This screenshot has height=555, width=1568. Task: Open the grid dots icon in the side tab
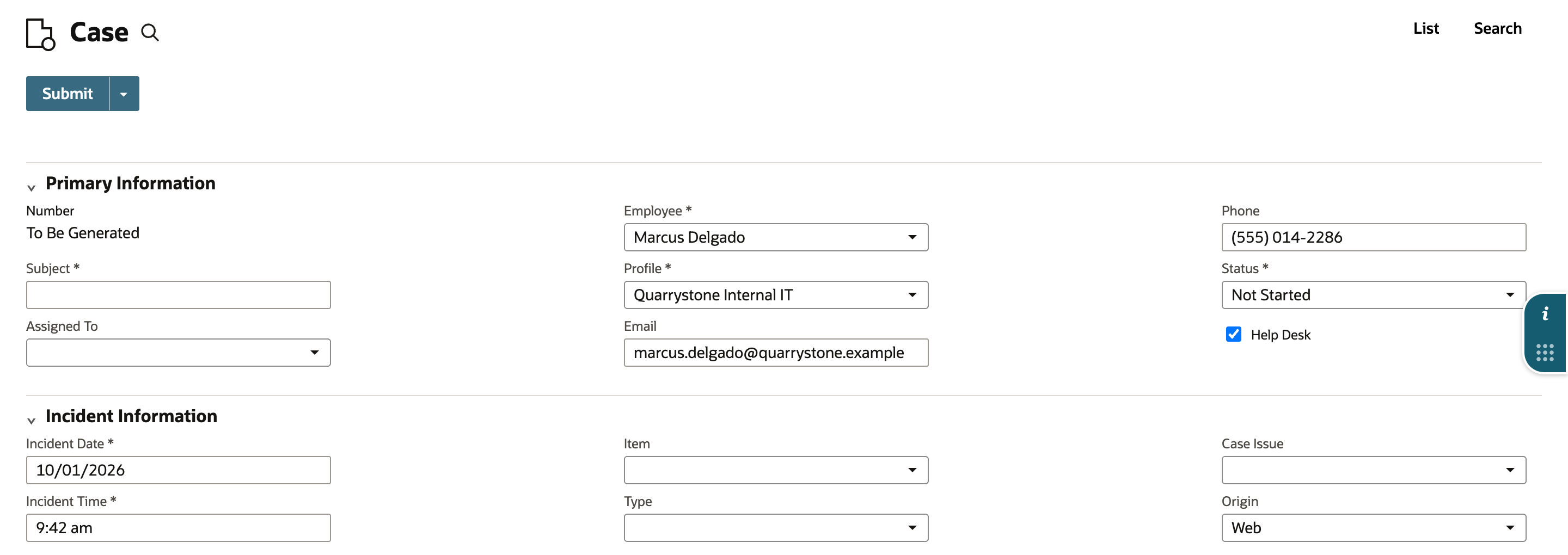coord(1545,353)
